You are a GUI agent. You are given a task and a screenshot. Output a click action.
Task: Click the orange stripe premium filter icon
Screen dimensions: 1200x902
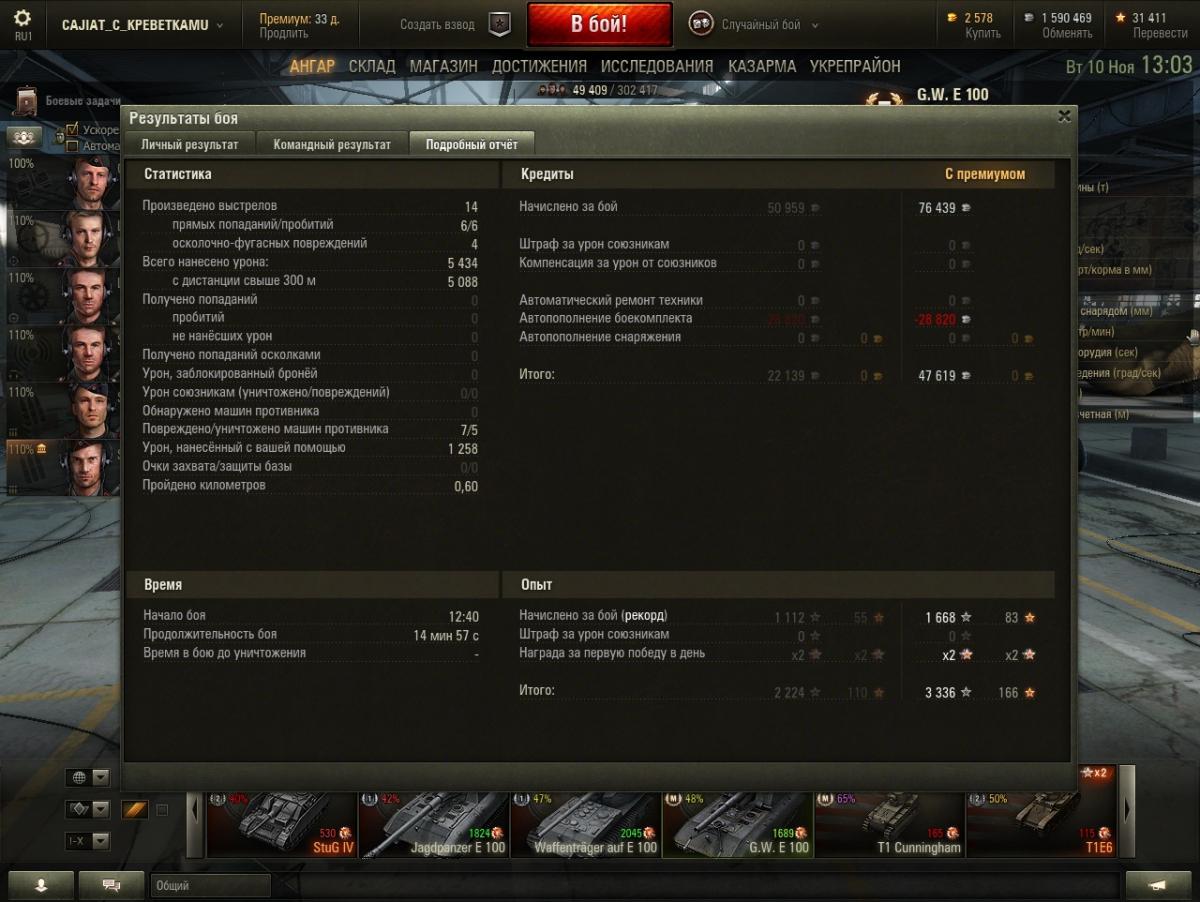135,810
